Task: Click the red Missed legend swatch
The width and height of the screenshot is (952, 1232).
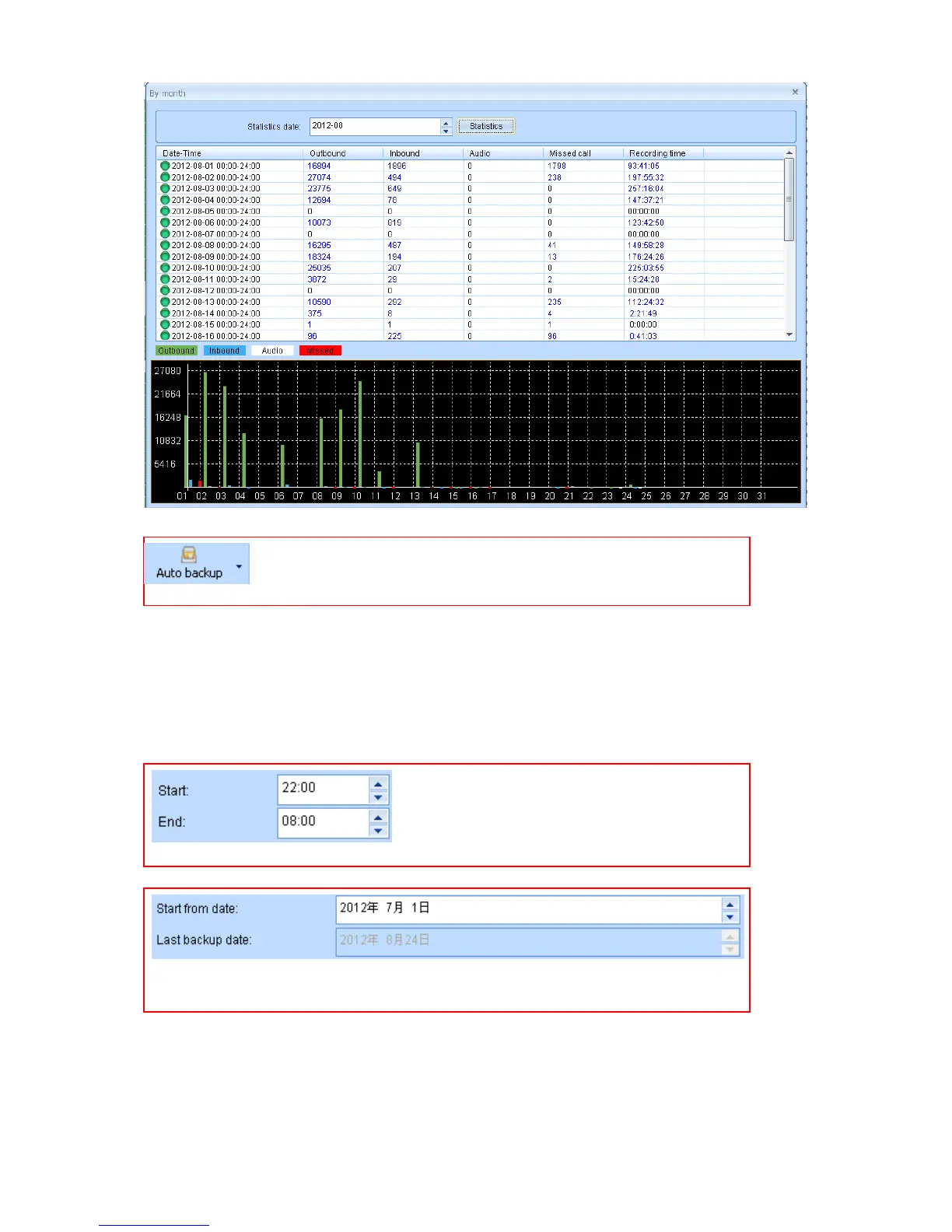Action: point(320,351)
